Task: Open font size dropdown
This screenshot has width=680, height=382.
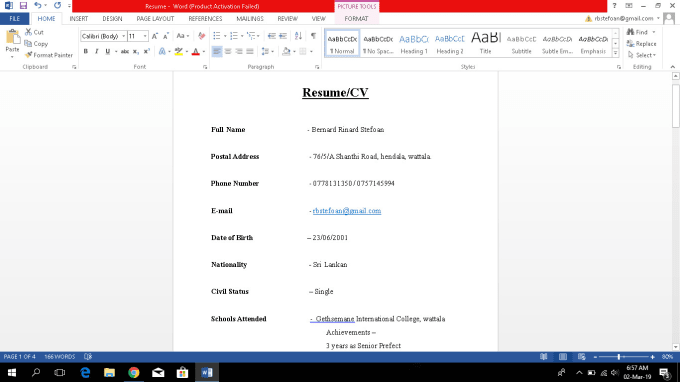Action: [145, 36]
